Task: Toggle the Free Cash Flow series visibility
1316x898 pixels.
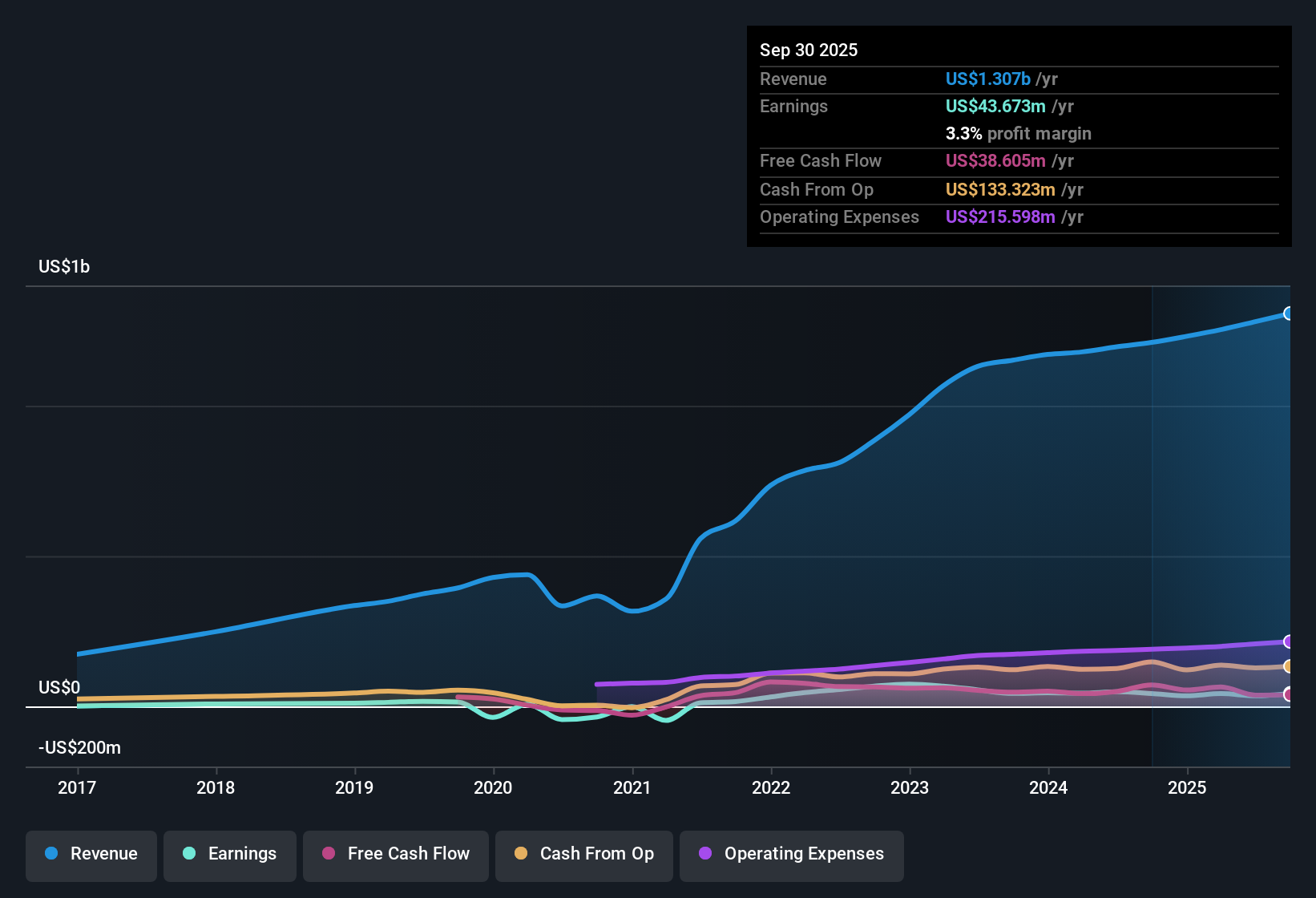Action: pyautogui.click(x=395, y=856)
